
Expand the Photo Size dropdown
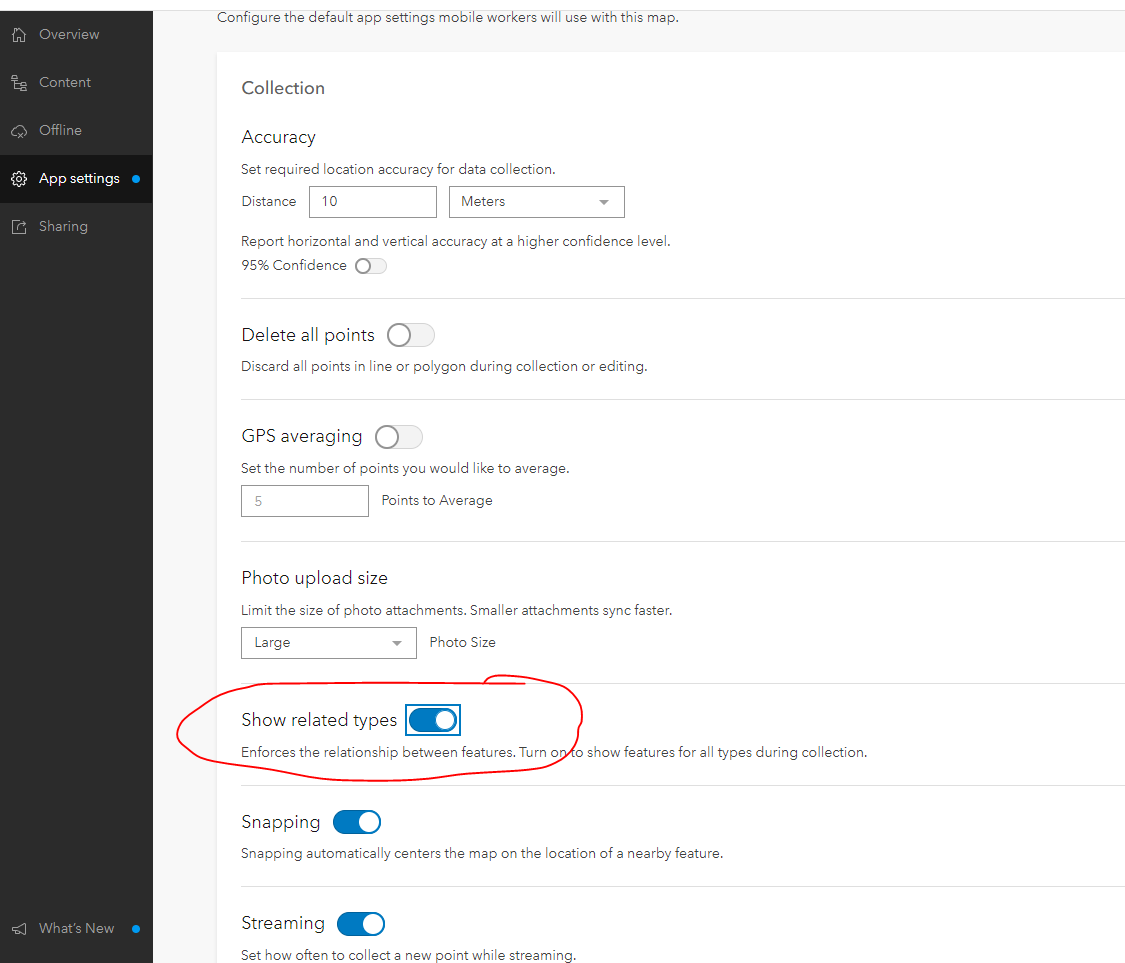[328, 643]
